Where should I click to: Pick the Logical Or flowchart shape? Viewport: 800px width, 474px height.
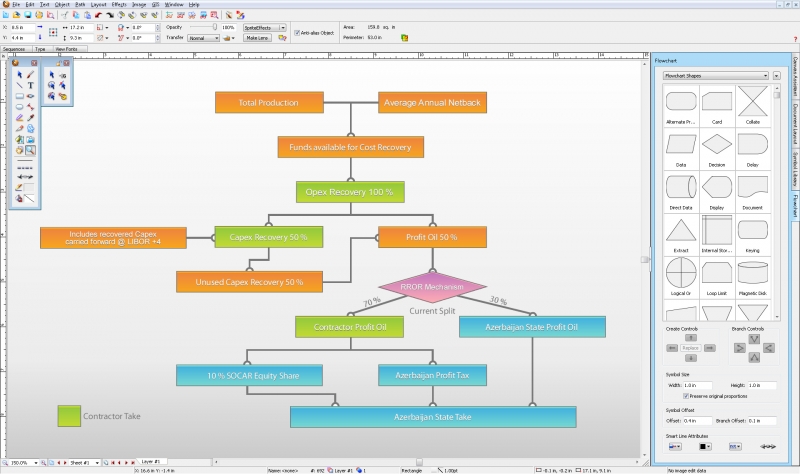(681, 272)
